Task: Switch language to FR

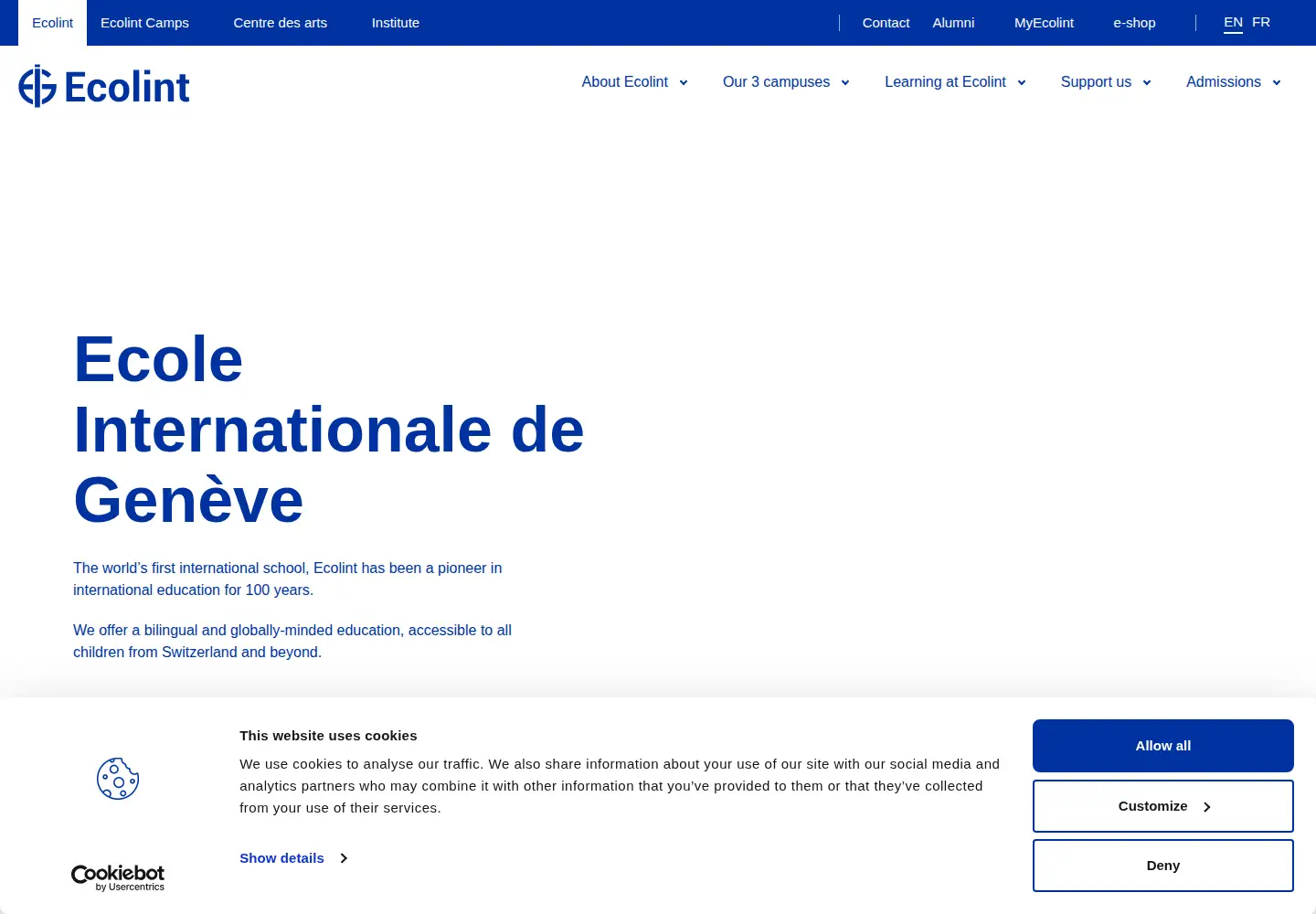Action: click(x=1261, y=22)
